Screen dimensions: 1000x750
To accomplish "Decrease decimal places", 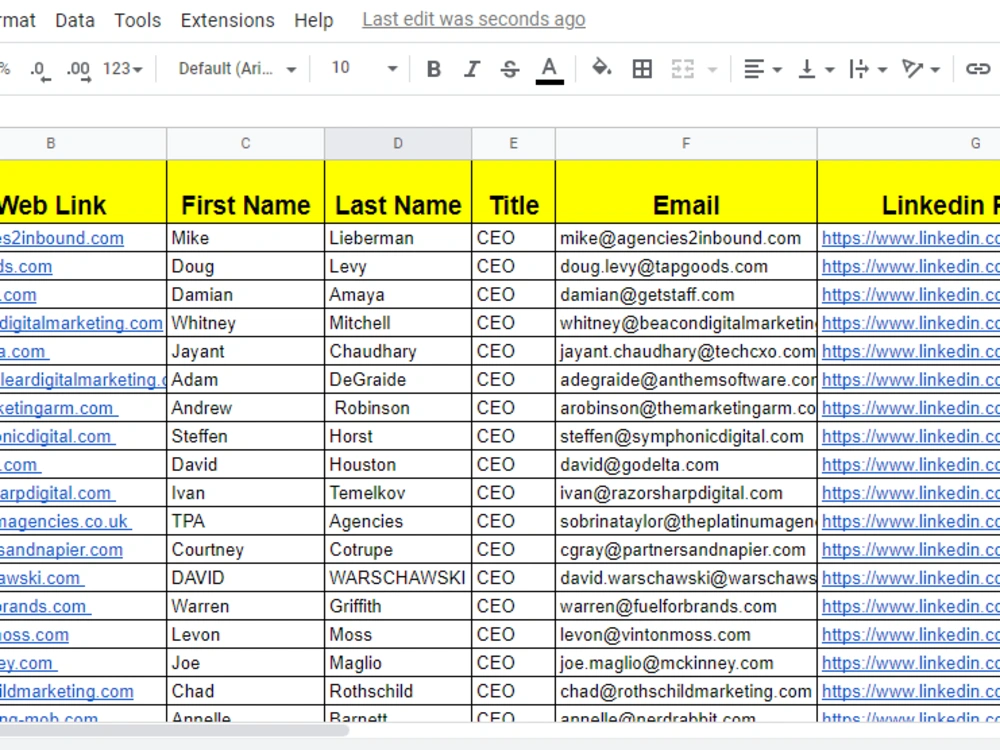I will point(40,70).
